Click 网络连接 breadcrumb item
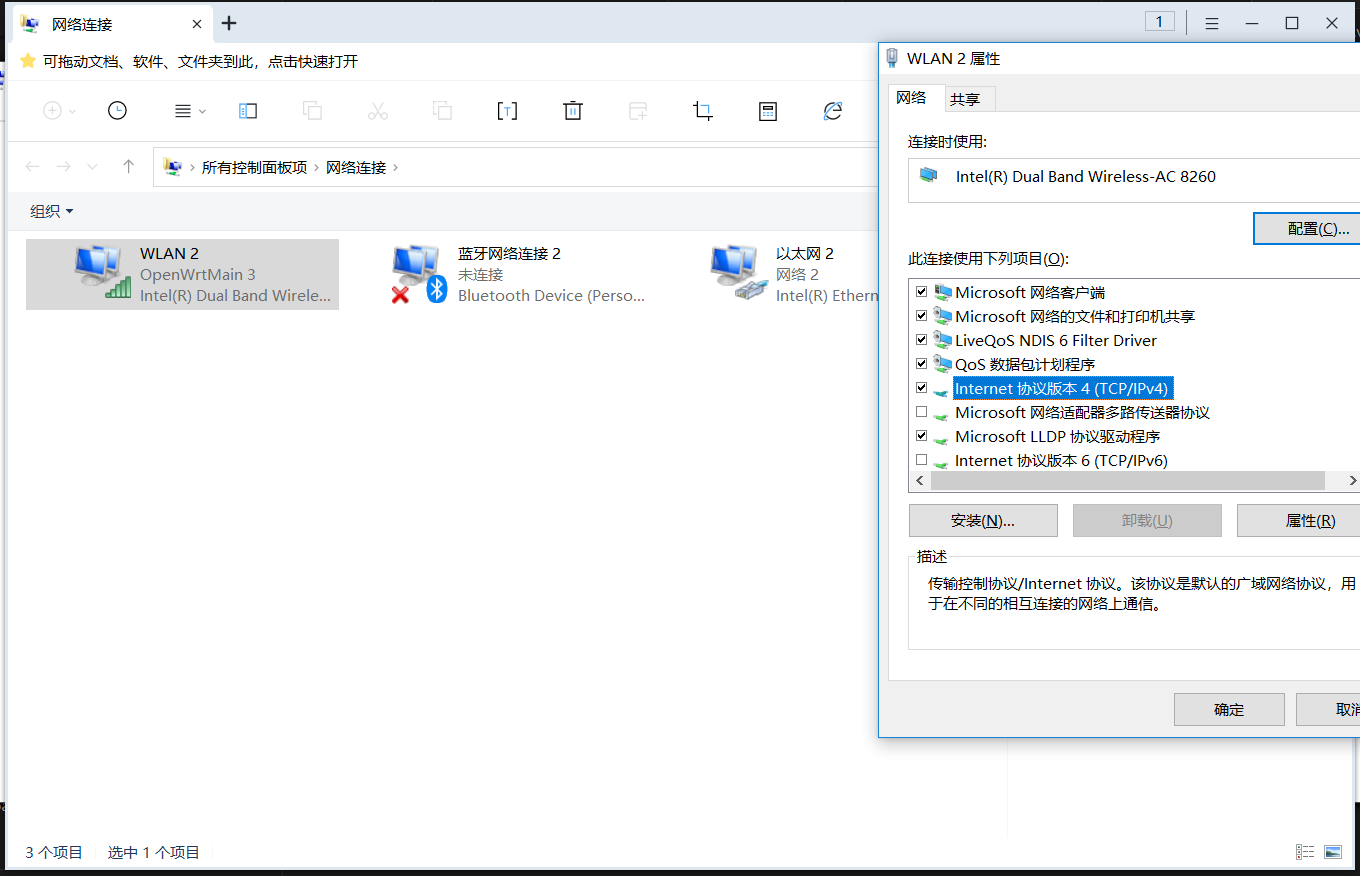 pos(356,167)
